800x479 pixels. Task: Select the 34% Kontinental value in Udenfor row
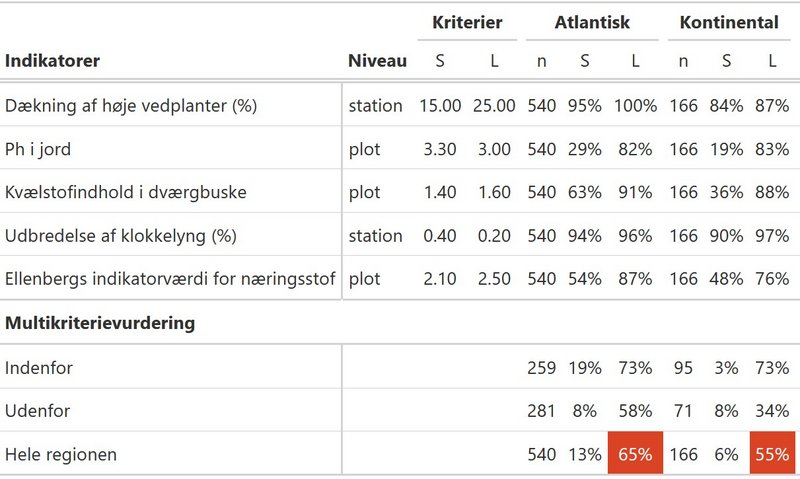[772, 411]
